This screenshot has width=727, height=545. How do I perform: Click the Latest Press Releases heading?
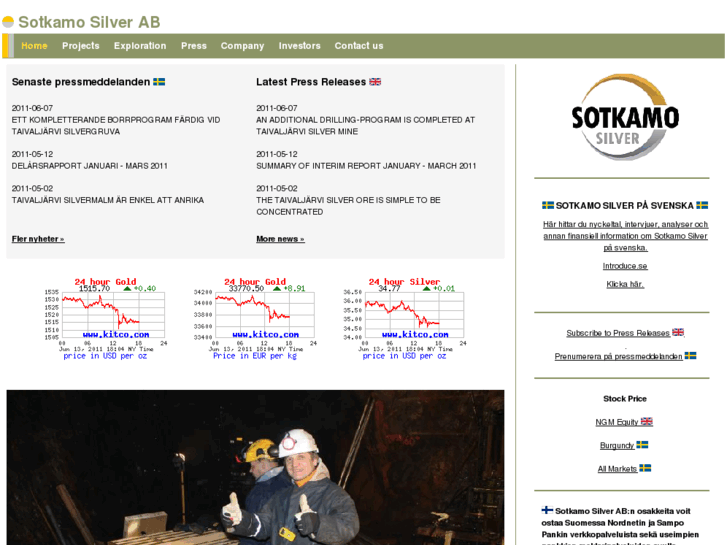(x=311, y=82)
